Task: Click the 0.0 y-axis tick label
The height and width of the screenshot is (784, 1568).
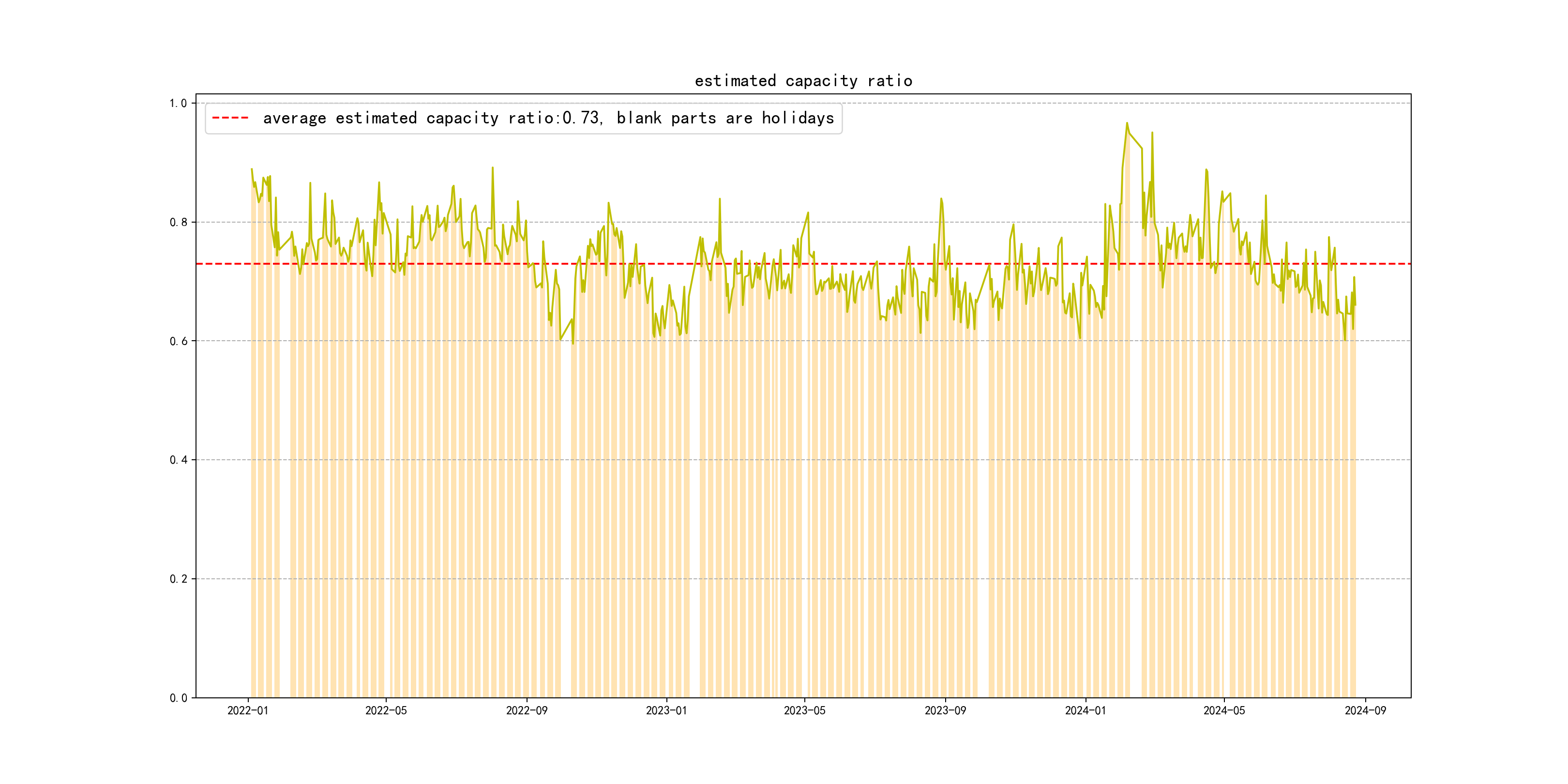Action: point(178,698)
